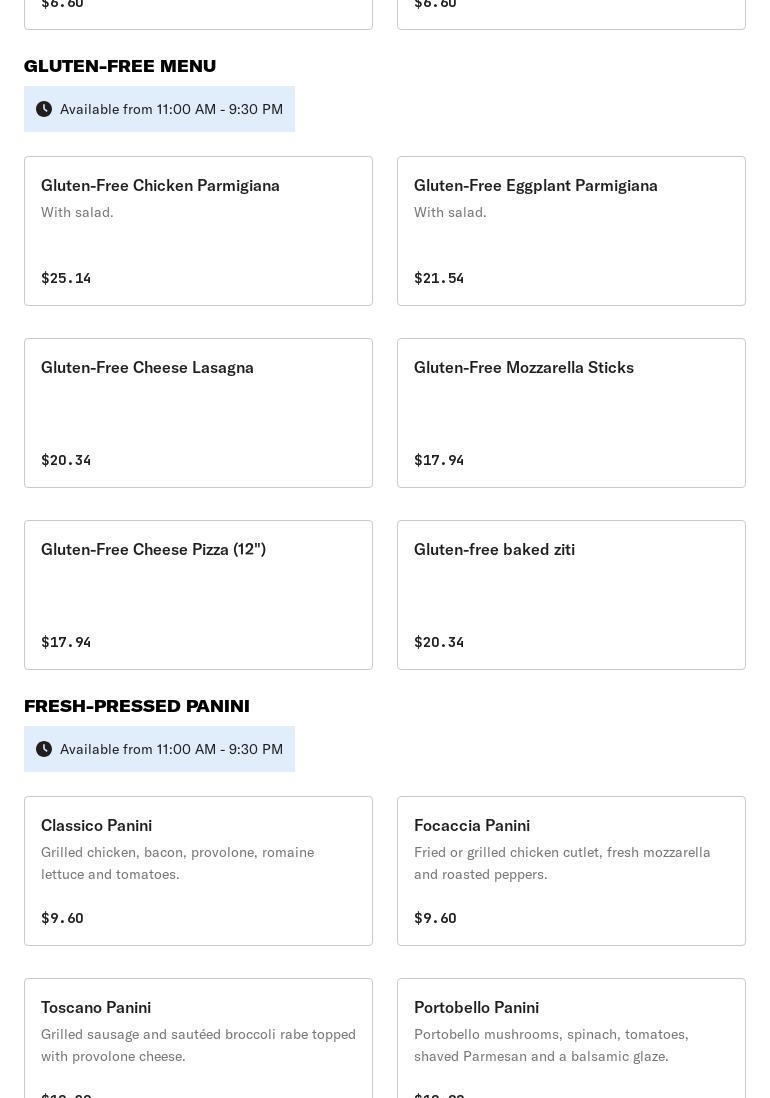This screenshot has width=770, height=1098.
Task: Click the clock icon under Gluten-Free Menu
Action: 44,109
